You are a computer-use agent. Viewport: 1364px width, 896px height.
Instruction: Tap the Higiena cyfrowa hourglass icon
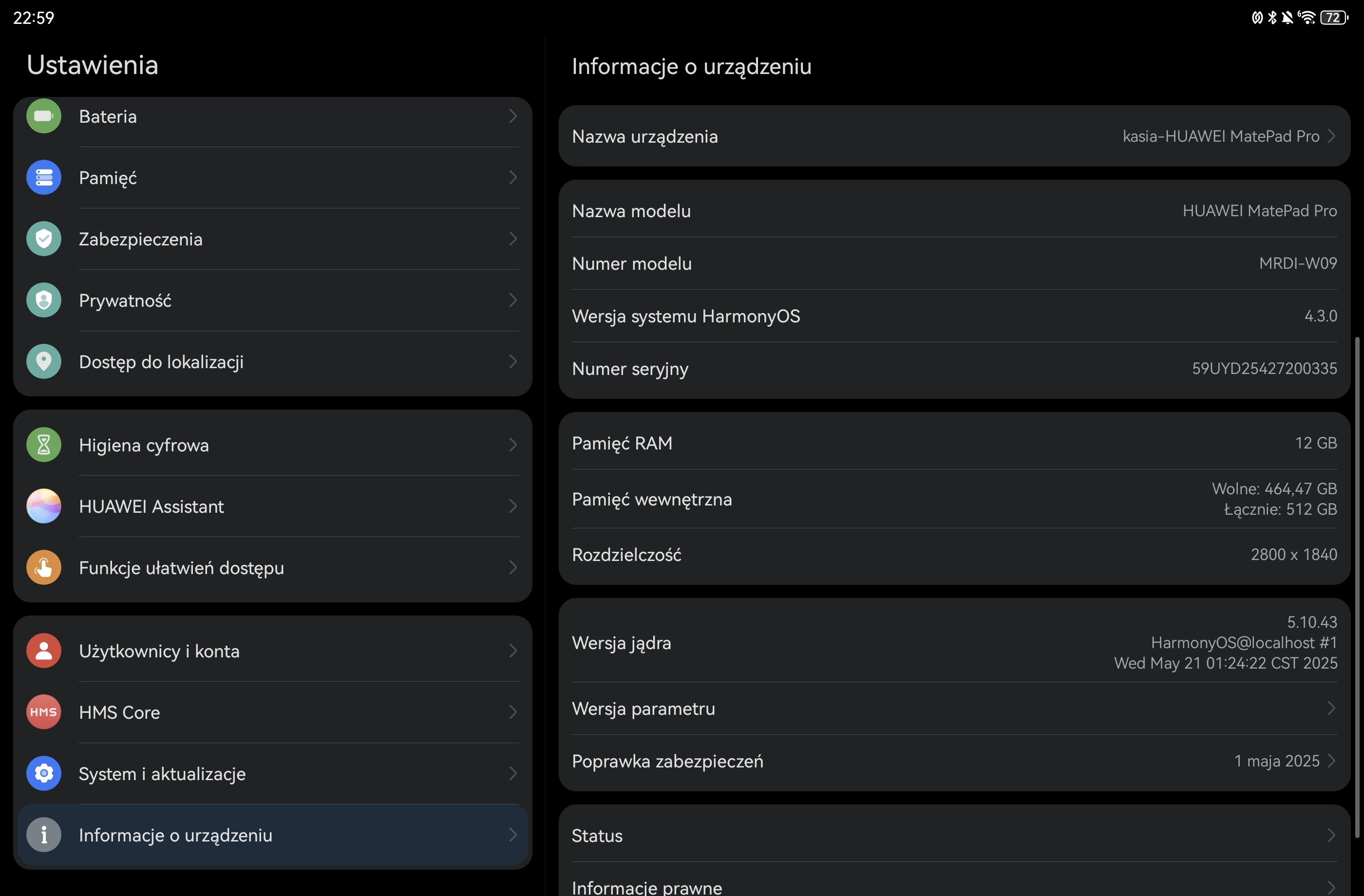click(x=43, y=445)
